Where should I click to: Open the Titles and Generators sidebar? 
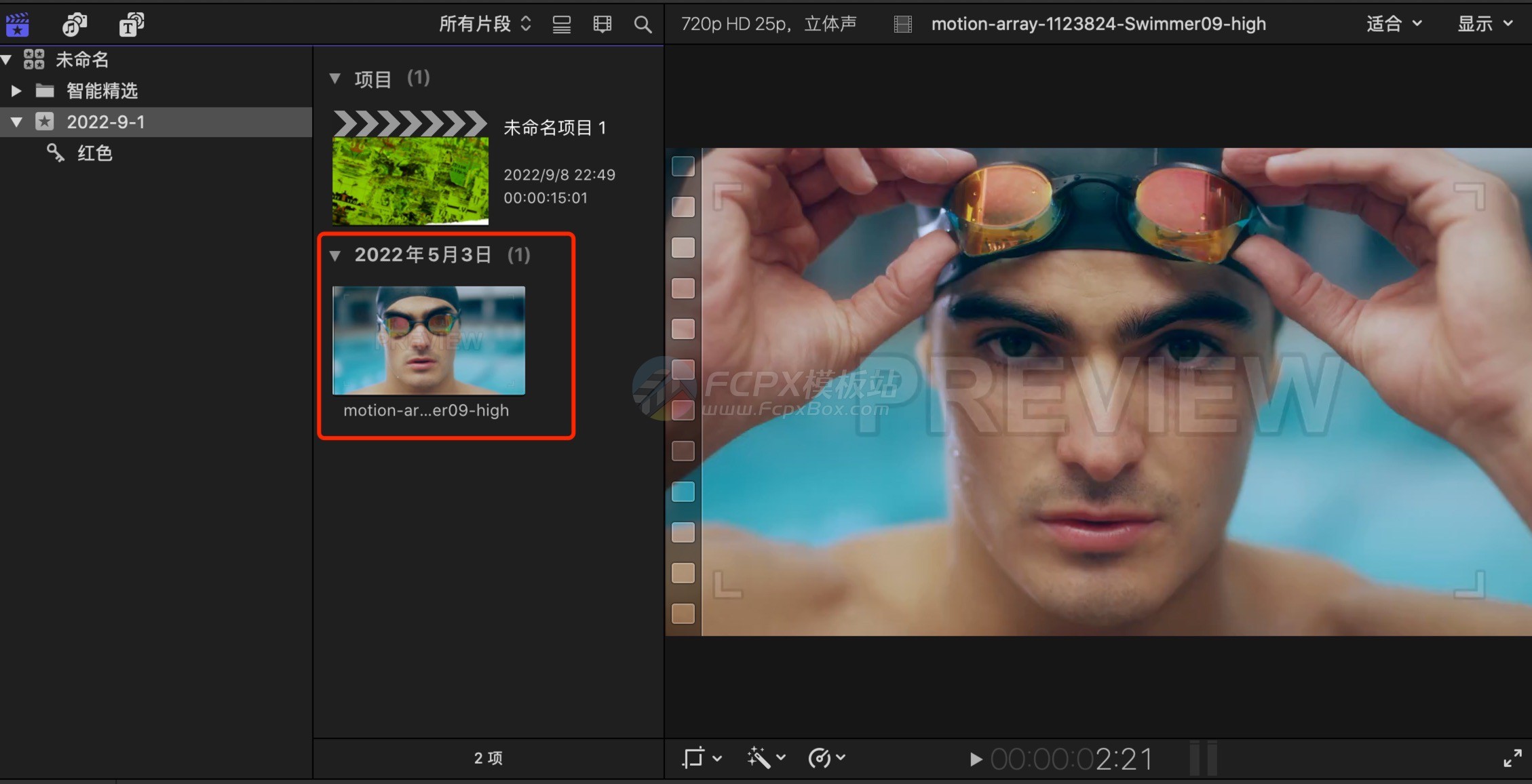point(132,24)
